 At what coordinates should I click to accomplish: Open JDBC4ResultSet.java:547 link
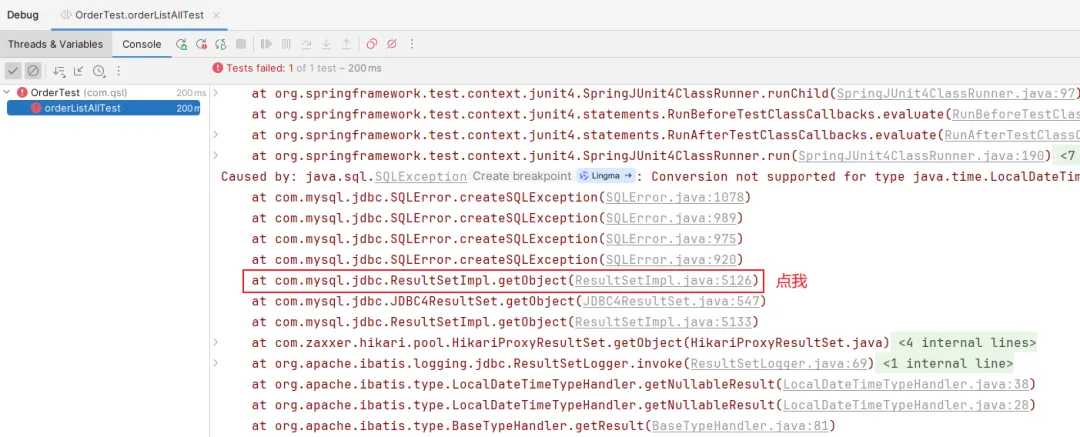click(x=670, y=301)
